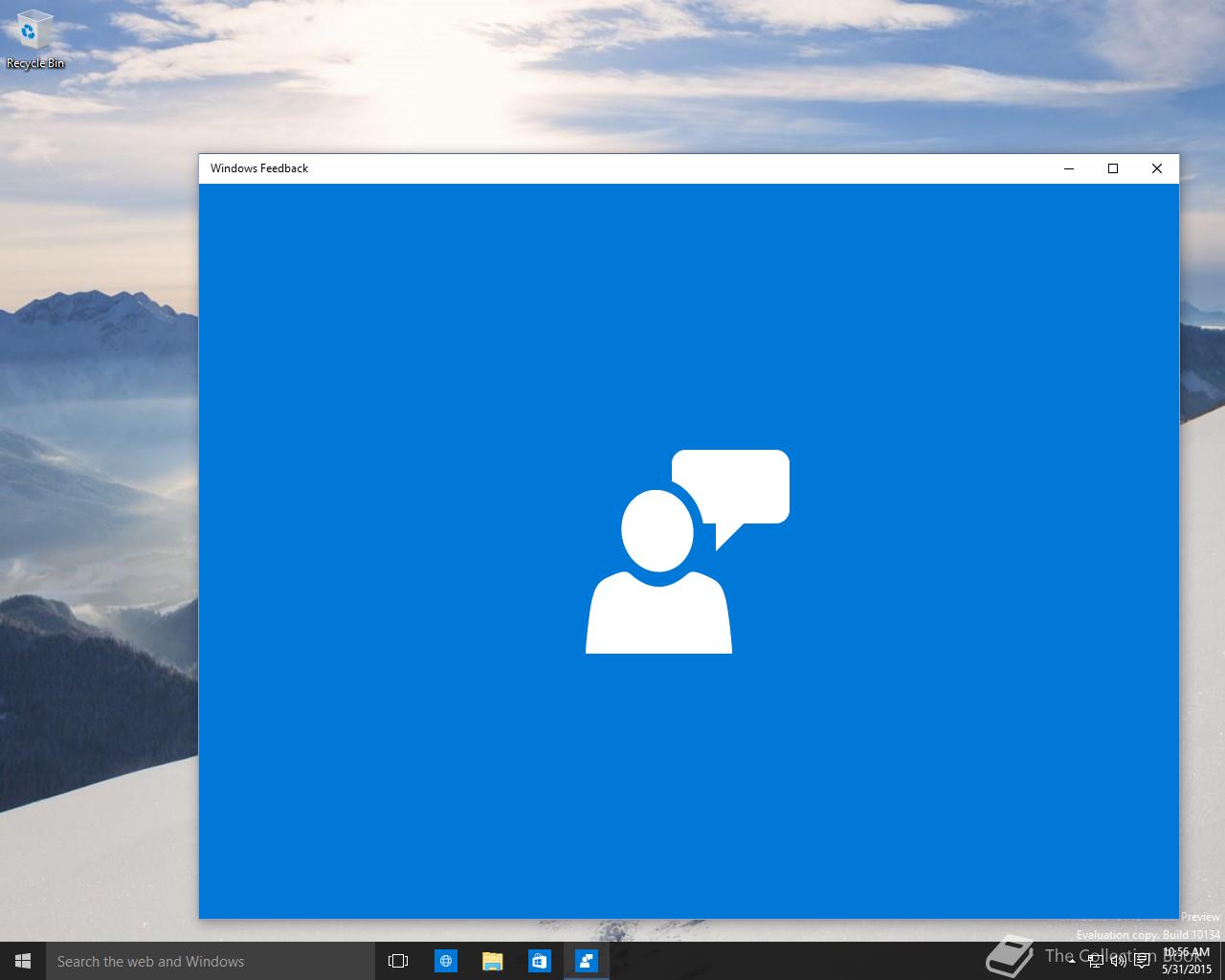This screenshot has width=1225, height=980.
Task: Open the network status tray icon
Action: pos(1096,961)
